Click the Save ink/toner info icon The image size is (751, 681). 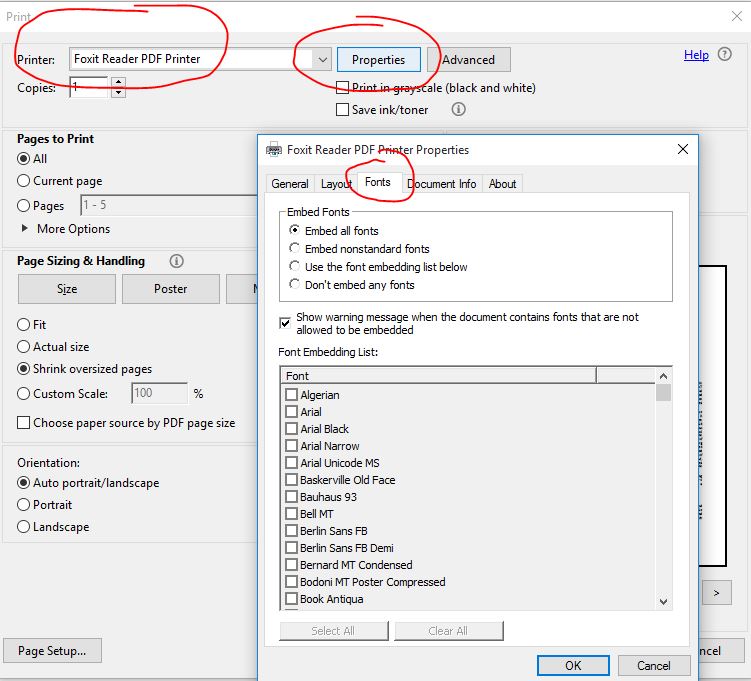click(x=459, y=110)
